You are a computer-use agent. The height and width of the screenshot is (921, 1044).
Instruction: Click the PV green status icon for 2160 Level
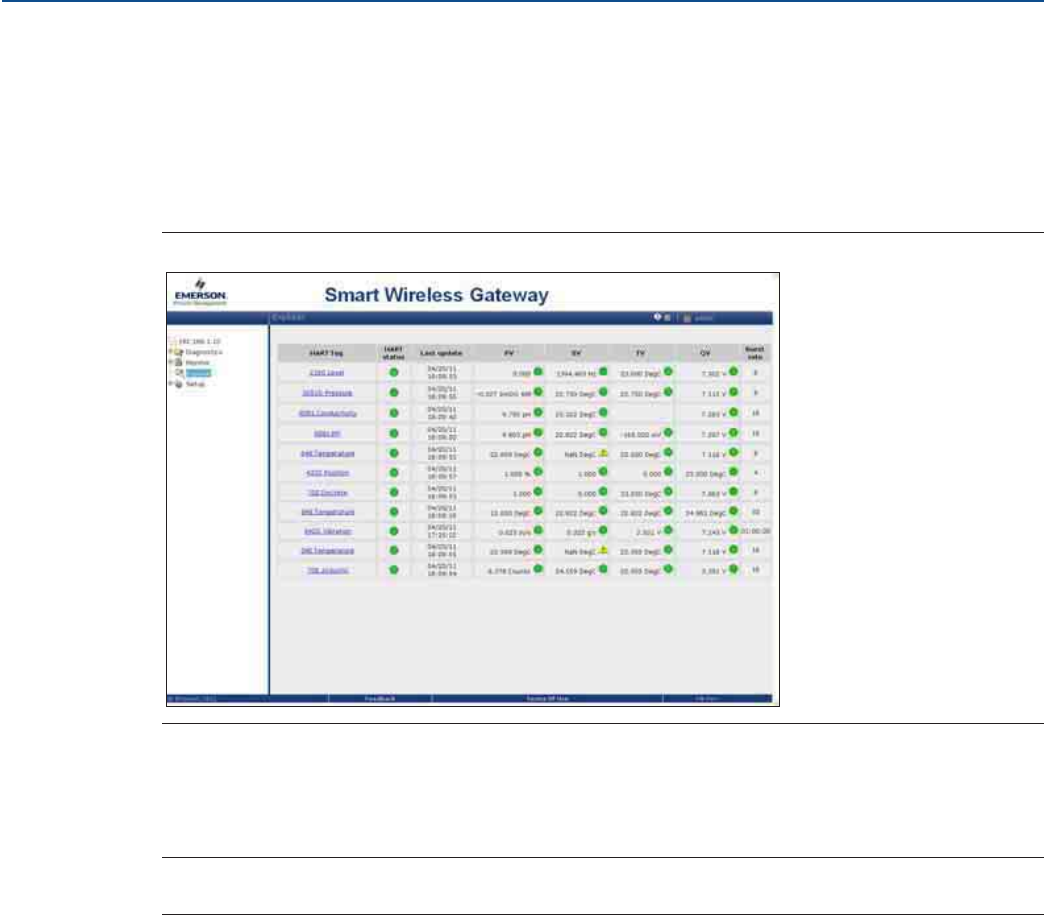pos(538,372)
